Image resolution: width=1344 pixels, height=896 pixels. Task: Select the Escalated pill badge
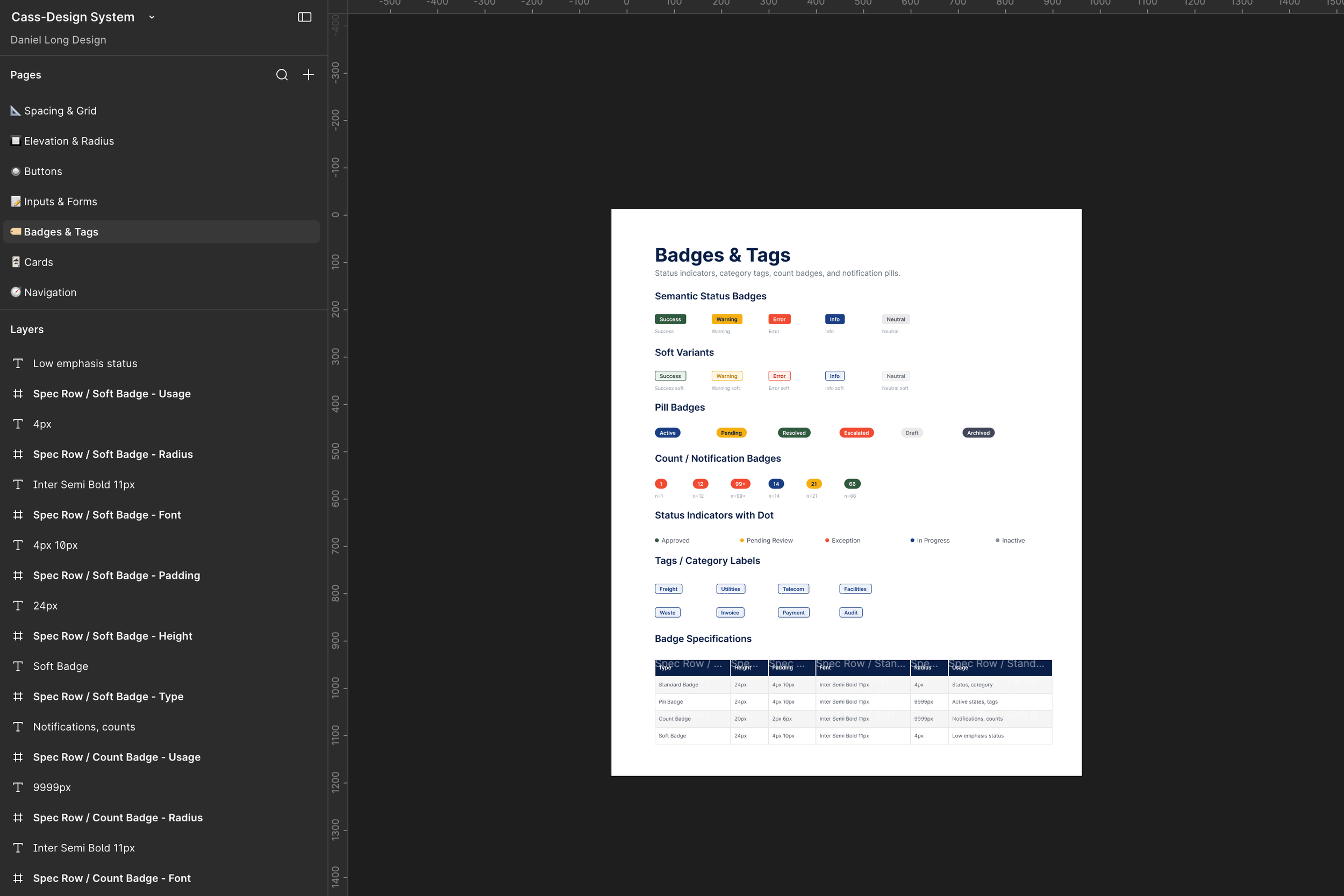(x=856, y=433)
